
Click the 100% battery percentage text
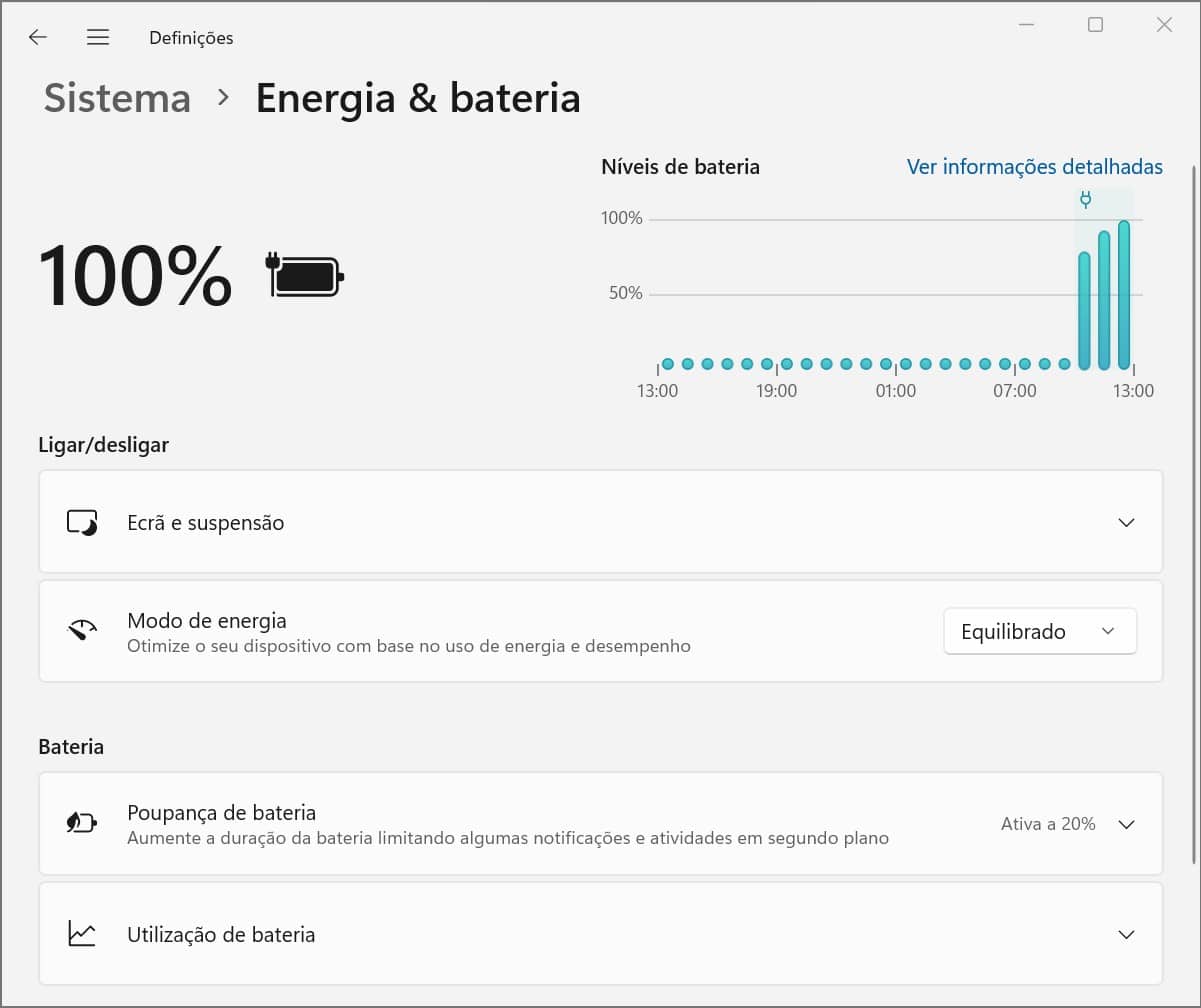(x=135, y=277)
